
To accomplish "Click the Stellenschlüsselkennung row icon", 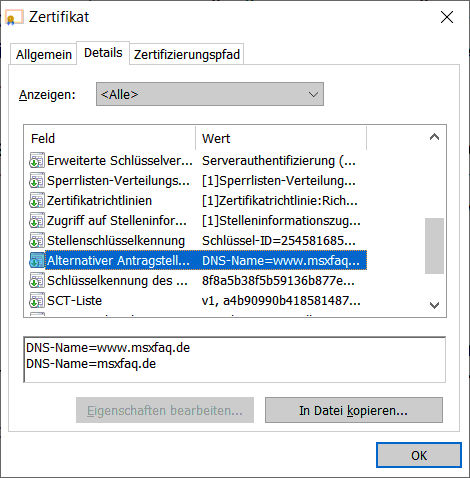I will 37,240.
